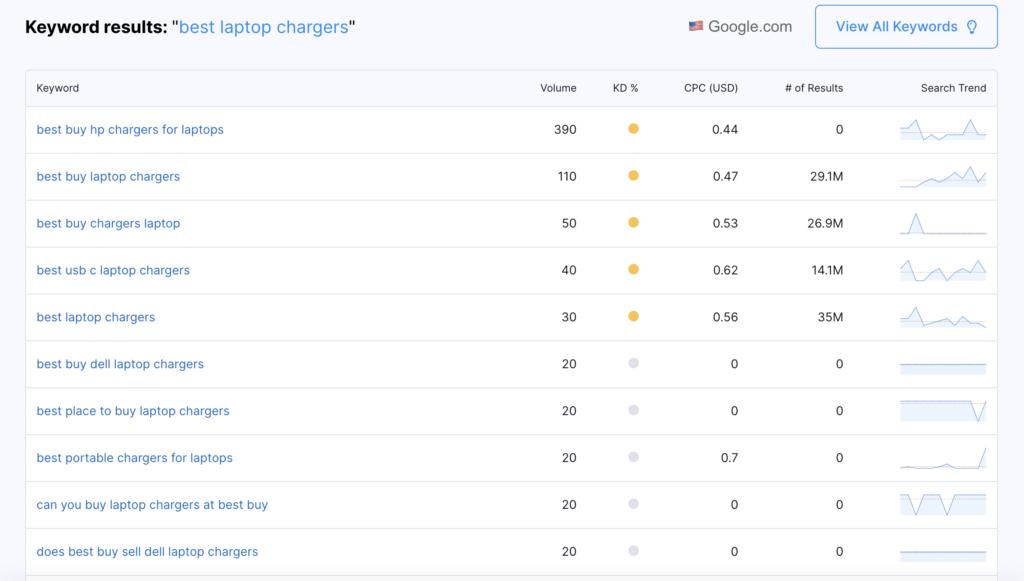Open 'best place to buy laptop chargers' link
1024x581 pixels.
coord(133,411)
